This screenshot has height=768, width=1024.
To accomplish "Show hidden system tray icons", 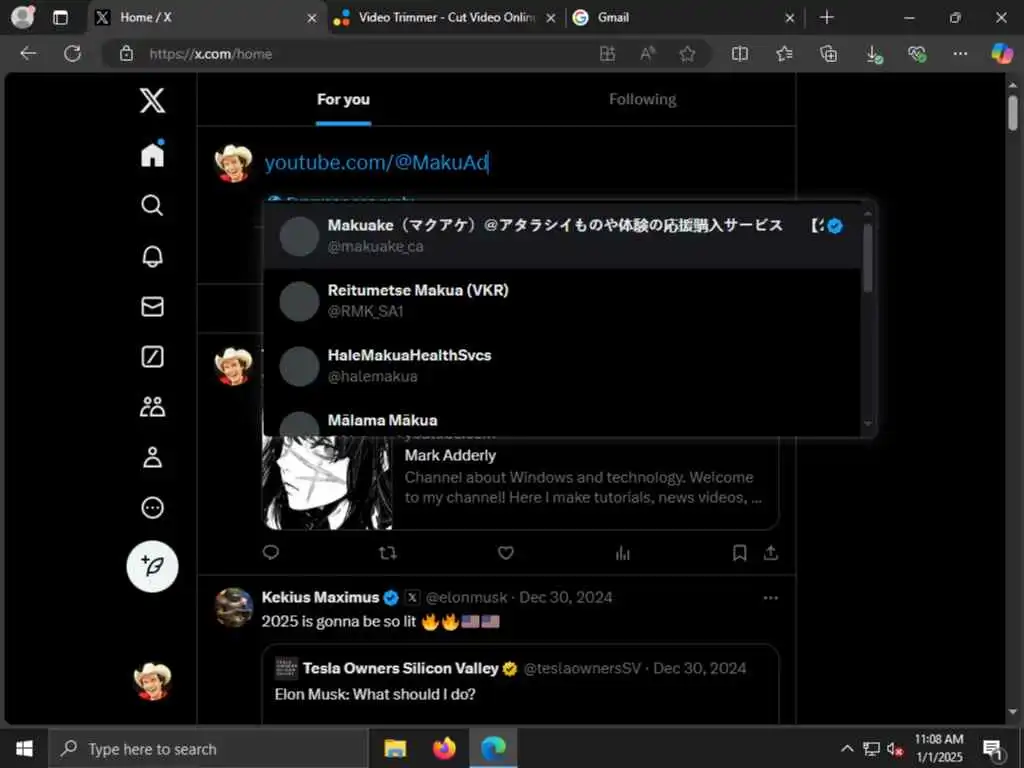I will tap(847, 749).
